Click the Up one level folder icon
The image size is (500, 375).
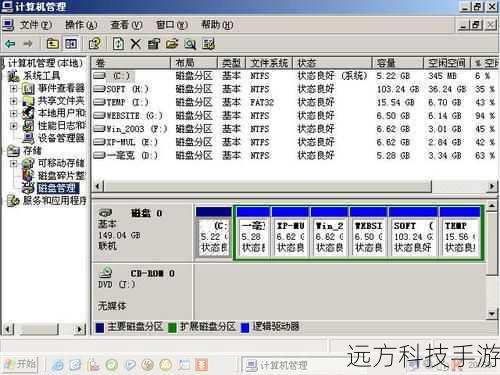point(52,44)
